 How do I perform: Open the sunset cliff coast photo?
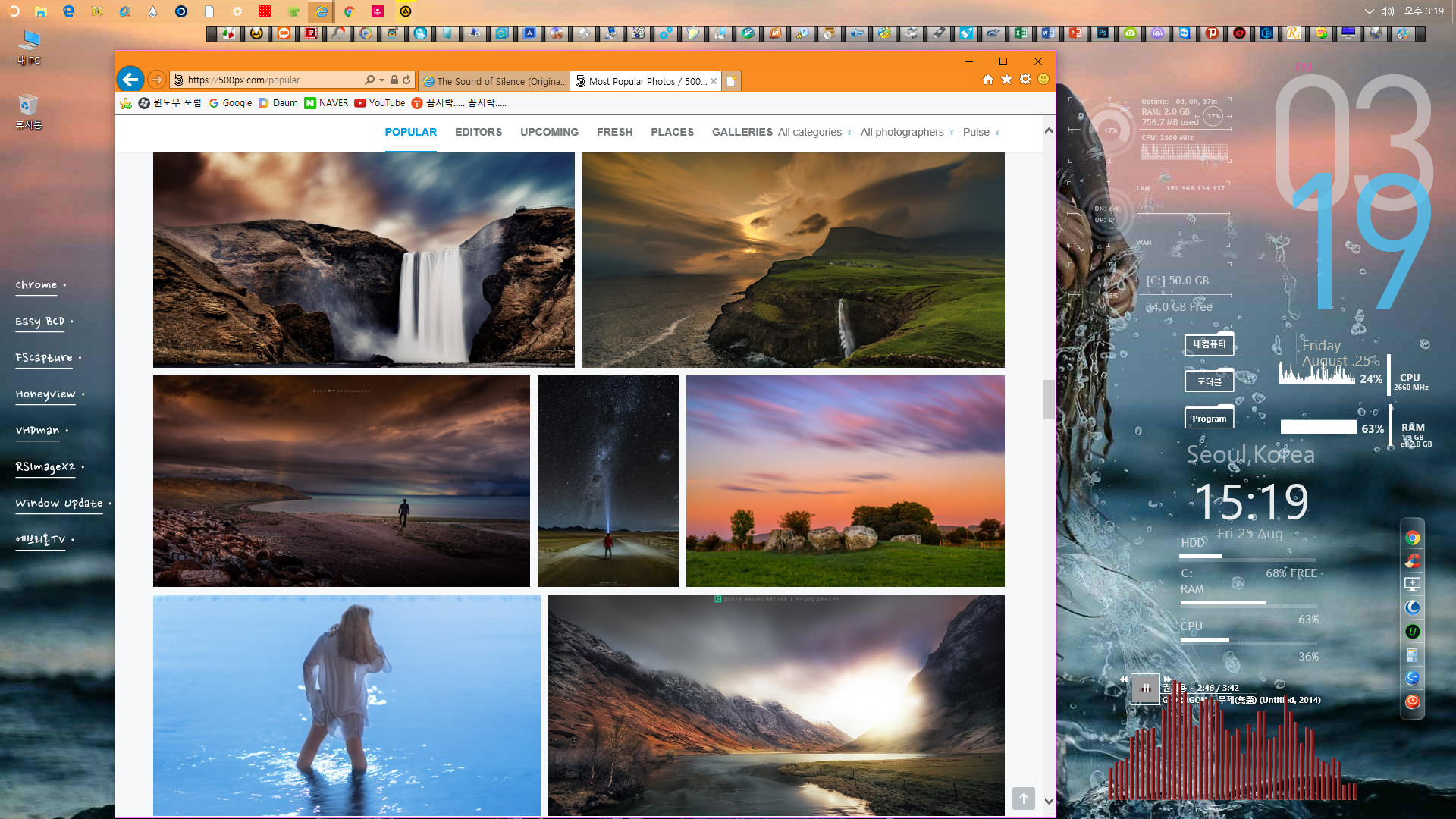(793, 260)
